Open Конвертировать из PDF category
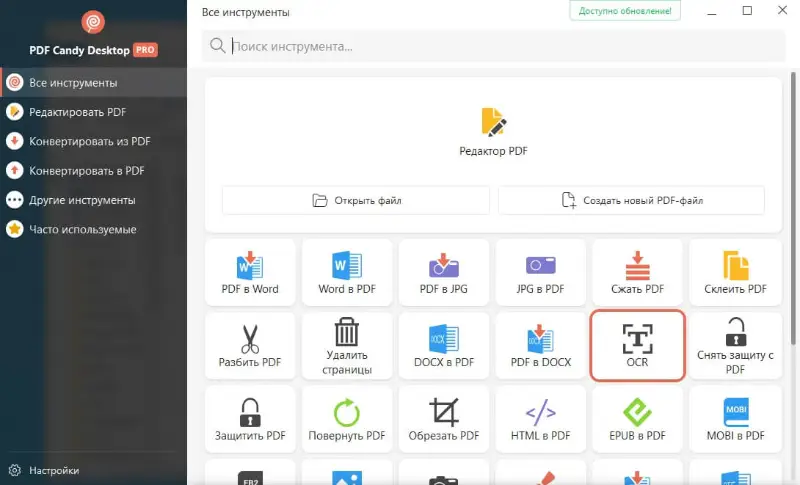The height and width of the screenshot is (485, 800). (93, 141)
